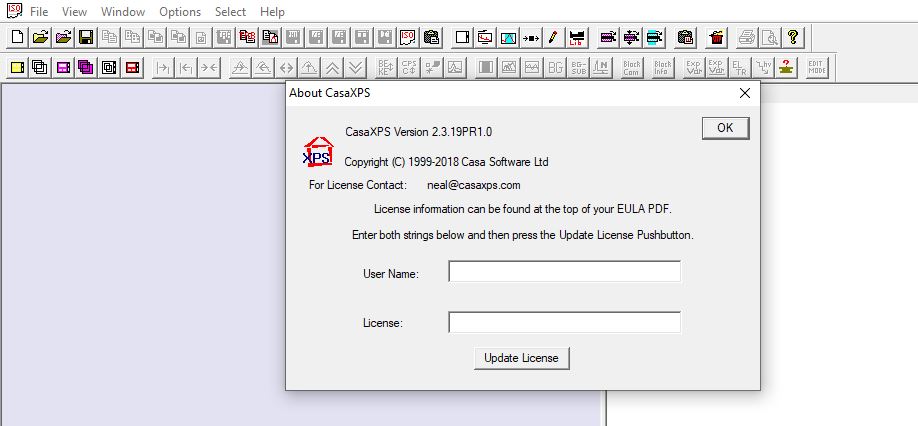Image resolution: width=918 pixels, height=426 pixels.
Task: Open the View menu
Action: tap(74, 12)
